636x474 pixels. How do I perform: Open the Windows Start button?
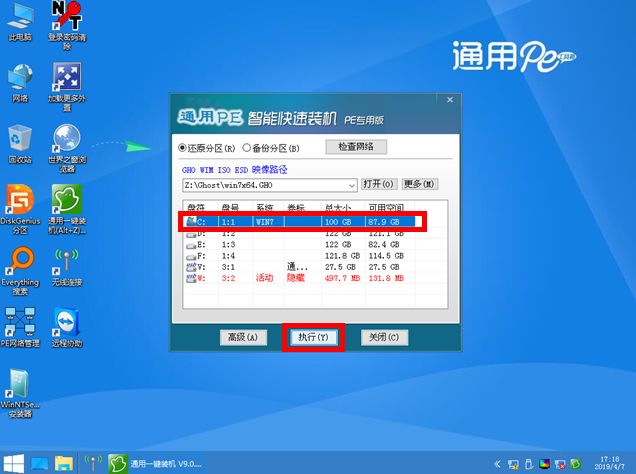[14, 463]
